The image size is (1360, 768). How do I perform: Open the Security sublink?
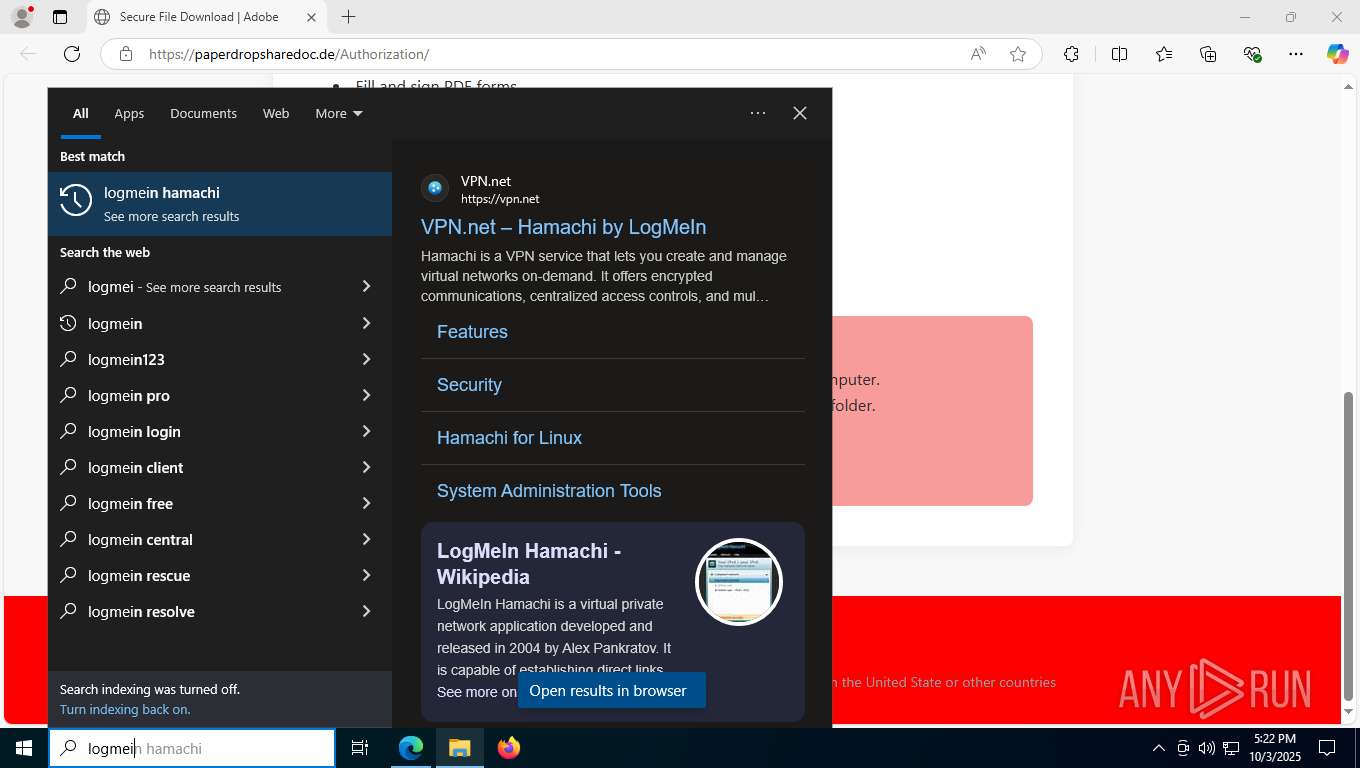click(x=469, y=385)
